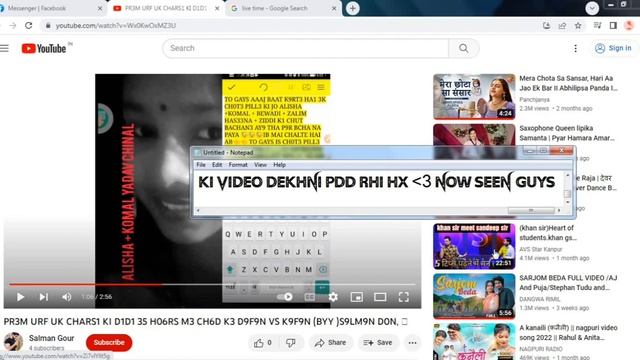The image size is (640, 360).
Task: Toggle theater mode
Action: [380, 297]
